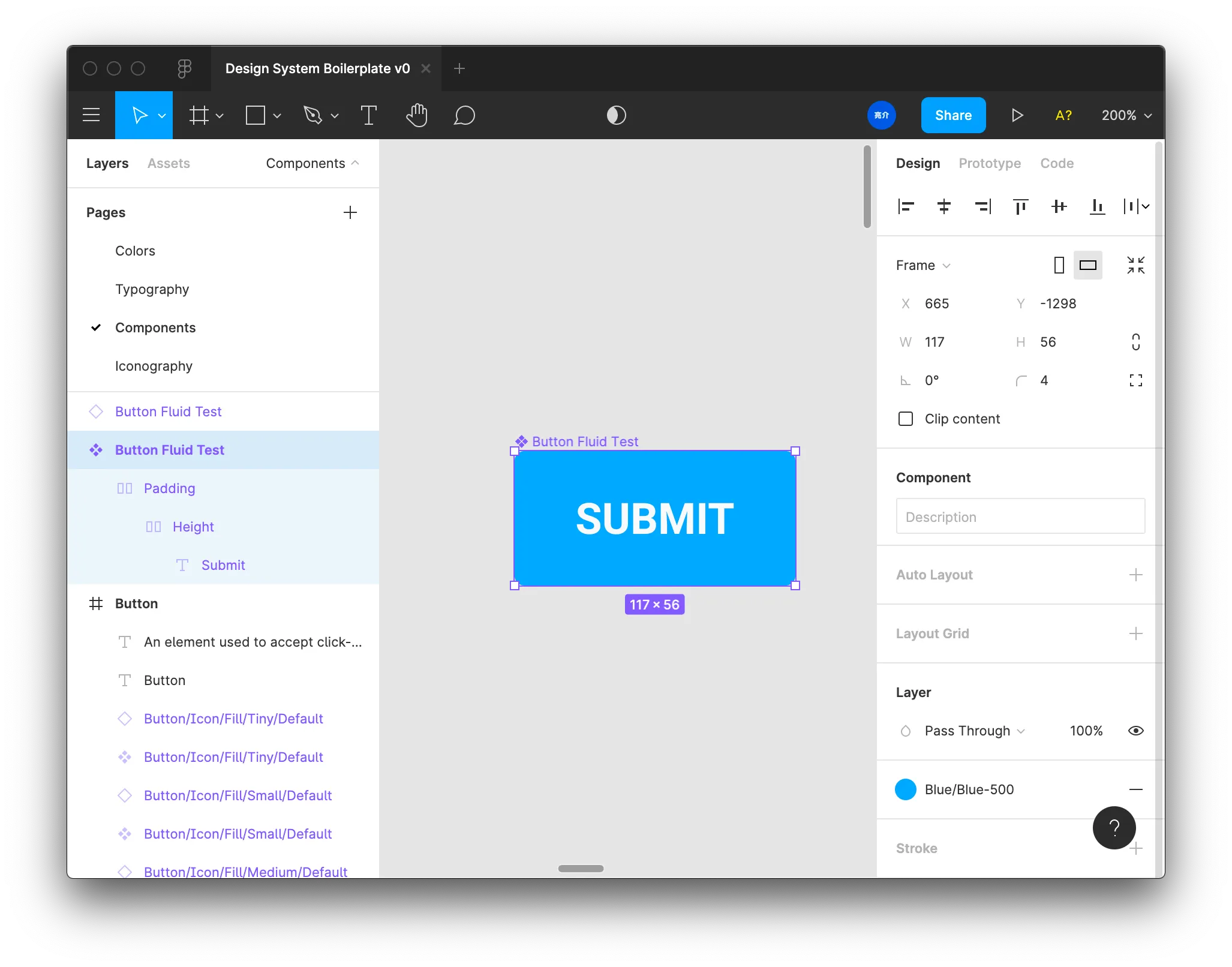This screenshot has width=1232, height=967.
Task: Select the Hand tool
Action: coord(416,115)
